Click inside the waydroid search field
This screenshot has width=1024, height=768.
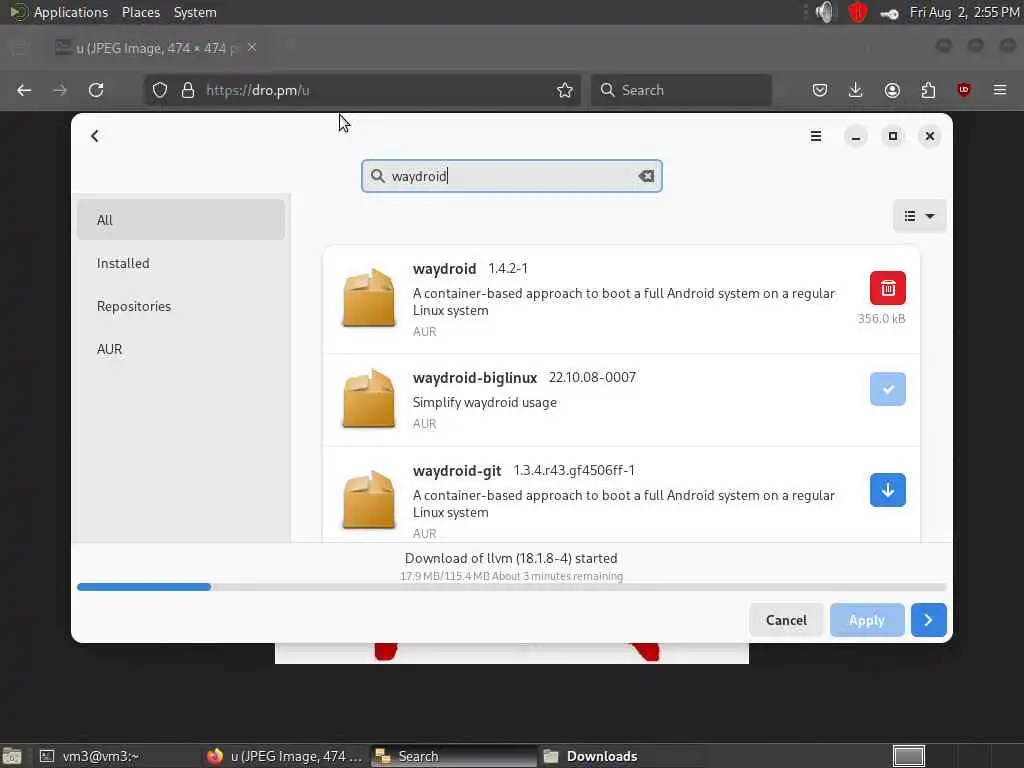point(511,176)
